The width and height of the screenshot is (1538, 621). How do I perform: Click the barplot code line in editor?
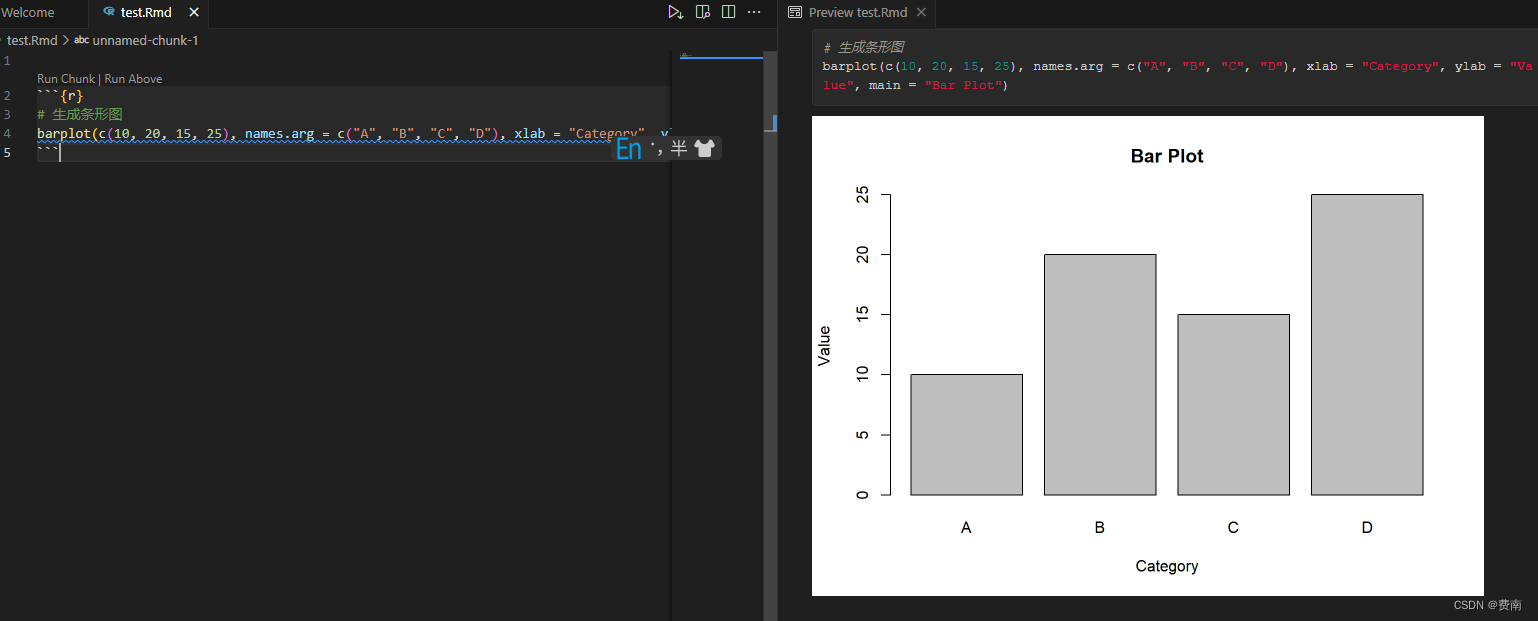[x=352, y=133]
